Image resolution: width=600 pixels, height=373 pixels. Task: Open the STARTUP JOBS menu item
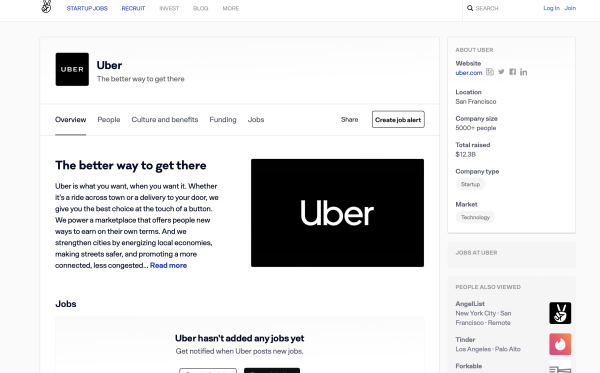click(87, 8)
